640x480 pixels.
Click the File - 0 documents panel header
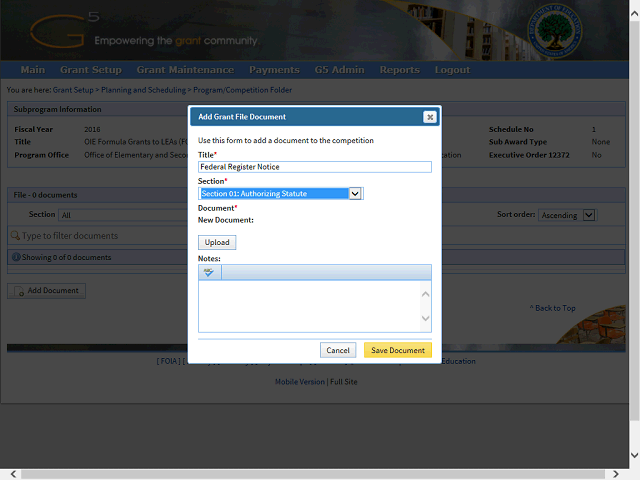(316, 195)
